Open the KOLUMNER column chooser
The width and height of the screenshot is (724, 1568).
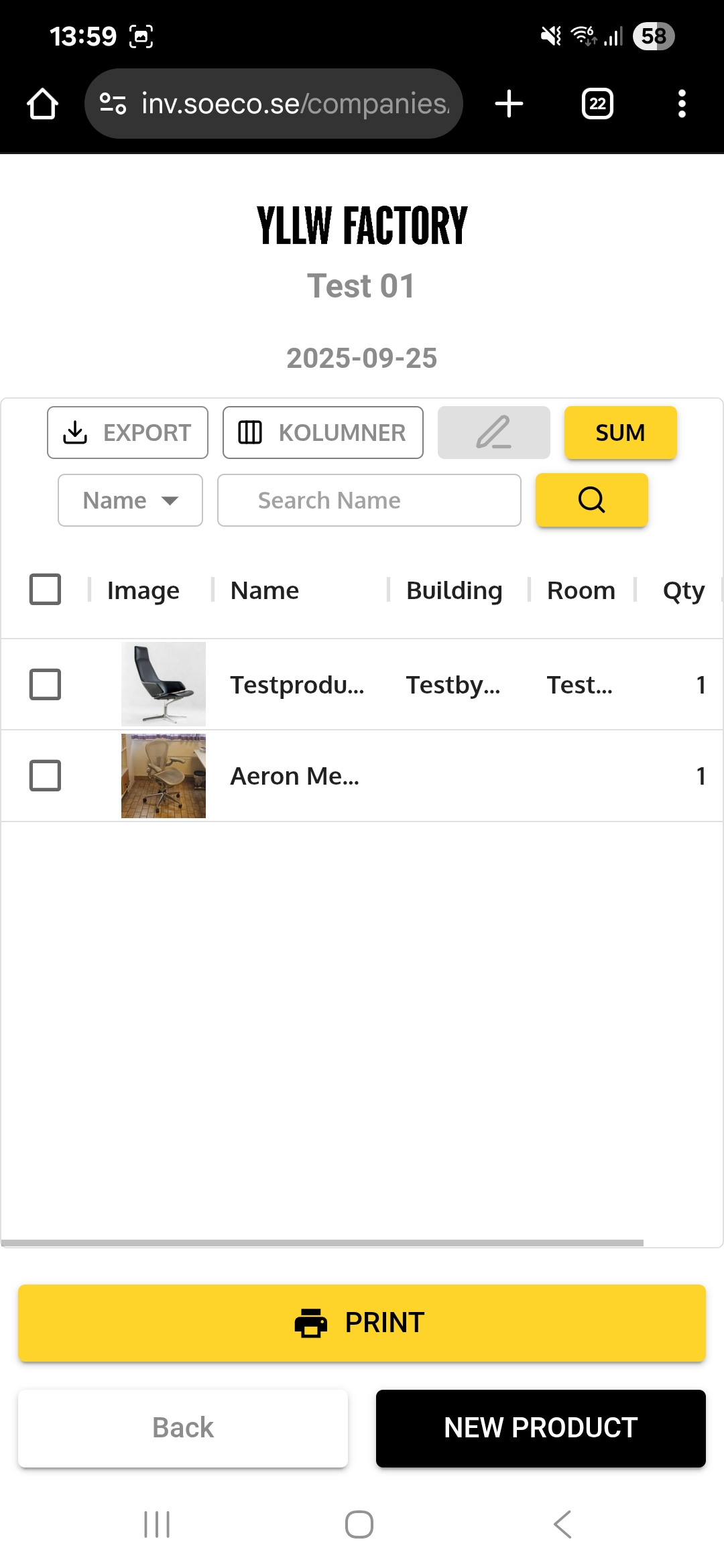(322, 433)
